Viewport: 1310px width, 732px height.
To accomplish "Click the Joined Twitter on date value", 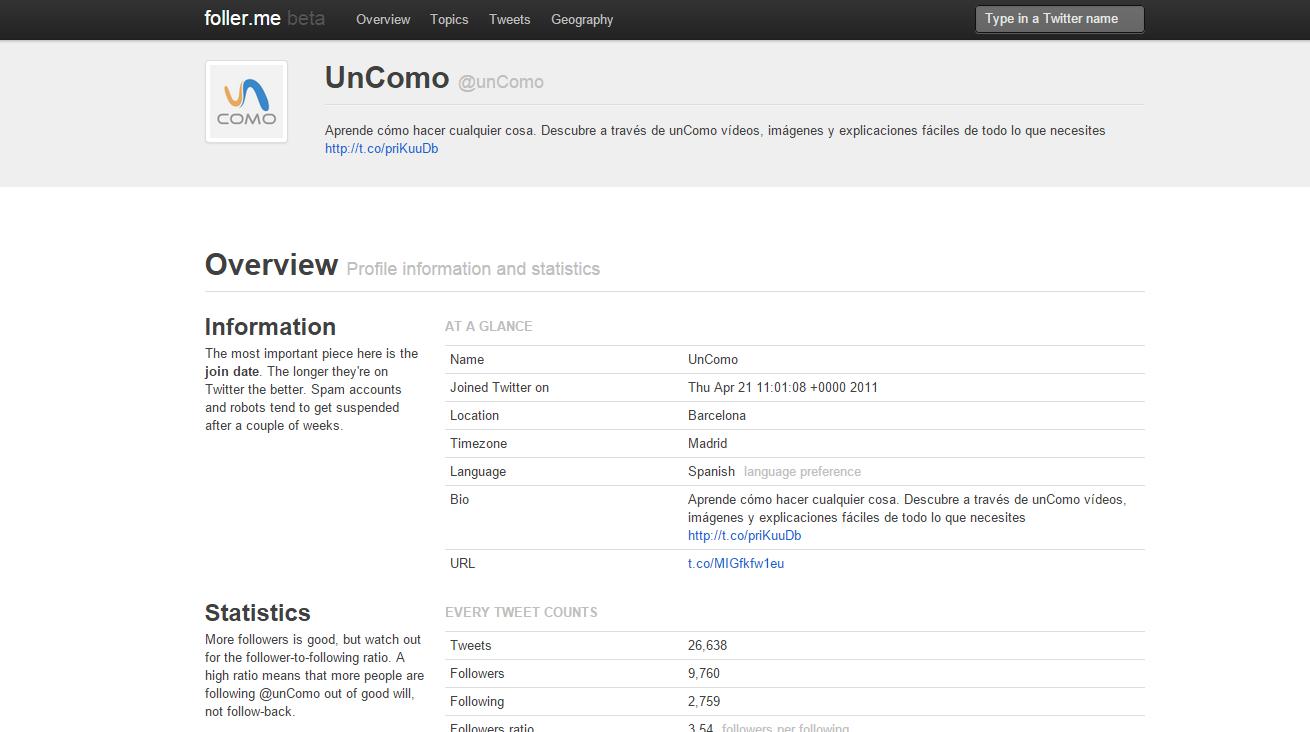I will 782,387.
